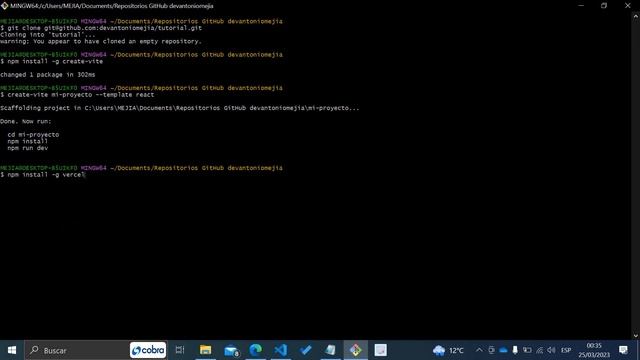Expand the hidden system tray icons chevron
Image resolution: width=640 pixels, height=360 pixels.
[479, 350]
